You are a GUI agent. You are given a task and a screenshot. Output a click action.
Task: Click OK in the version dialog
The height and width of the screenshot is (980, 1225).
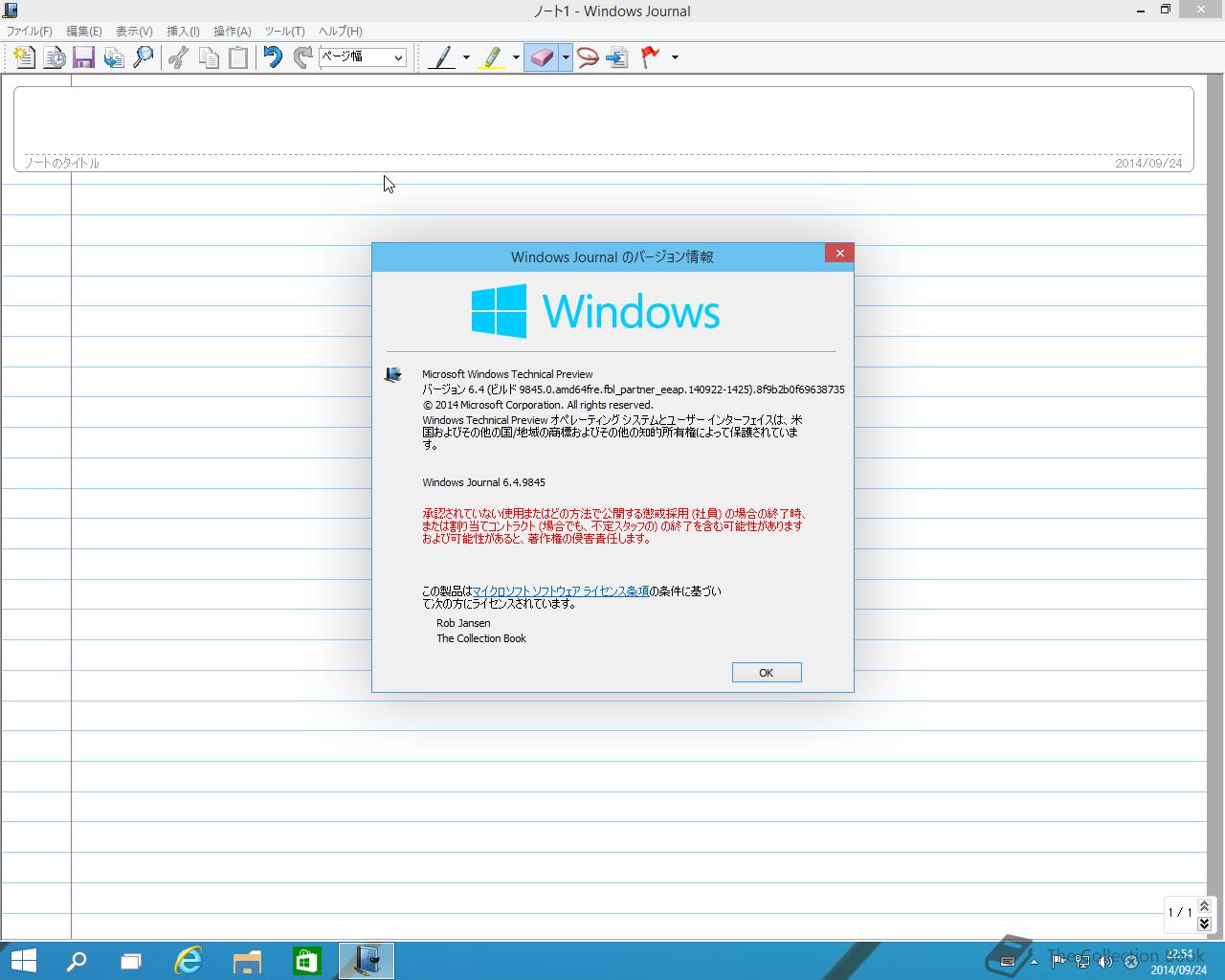pyautogui.click(x=767, y=673)
